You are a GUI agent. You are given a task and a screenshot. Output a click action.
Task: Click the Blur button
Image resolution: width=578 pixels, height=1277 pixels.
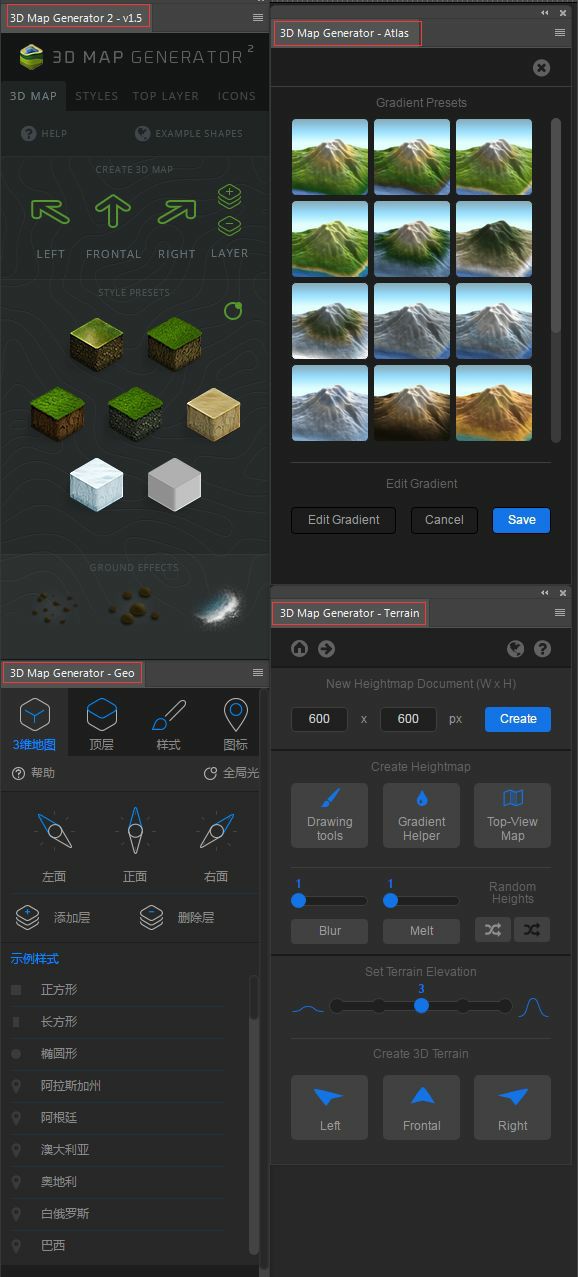(329, 931)
